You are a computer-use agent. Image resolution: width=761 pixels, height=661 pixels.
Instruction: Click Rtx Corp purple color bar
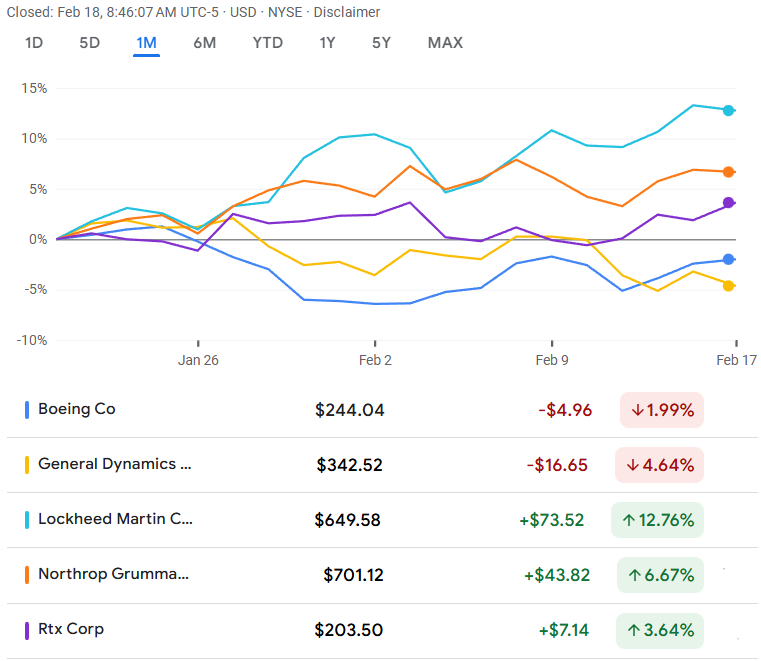27,630
